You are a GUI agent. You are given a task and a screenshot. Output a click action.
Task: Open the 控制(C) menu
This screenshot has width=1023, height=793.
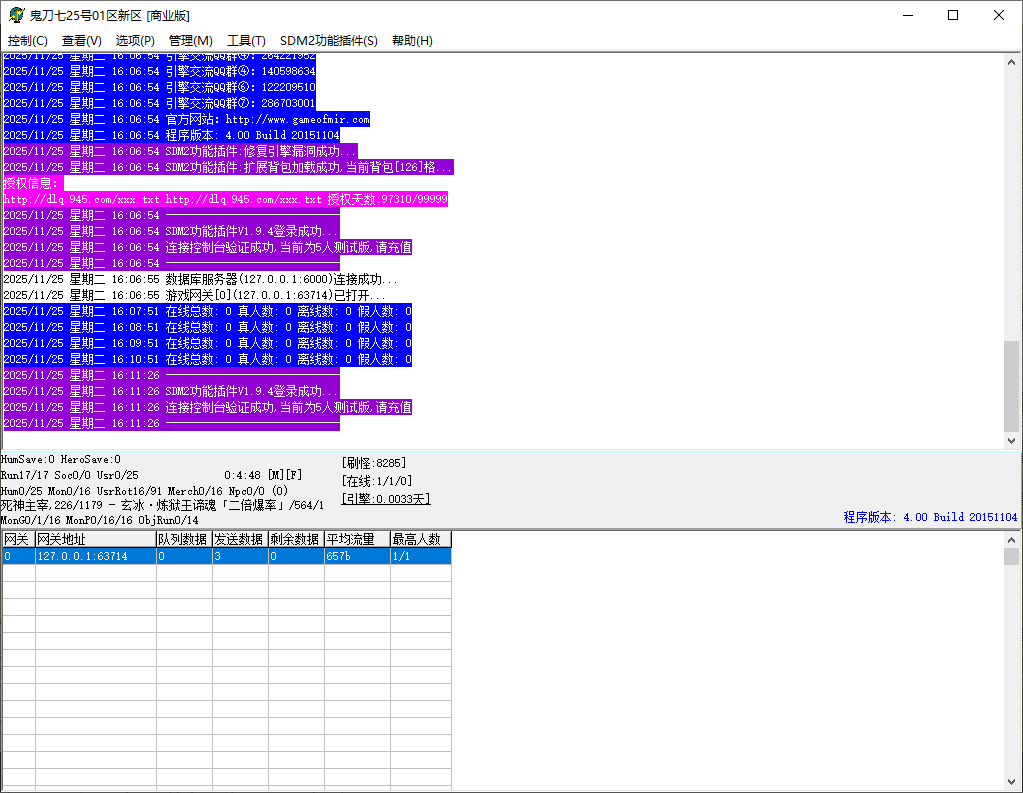pyautogui.click(x=27, y=41)
